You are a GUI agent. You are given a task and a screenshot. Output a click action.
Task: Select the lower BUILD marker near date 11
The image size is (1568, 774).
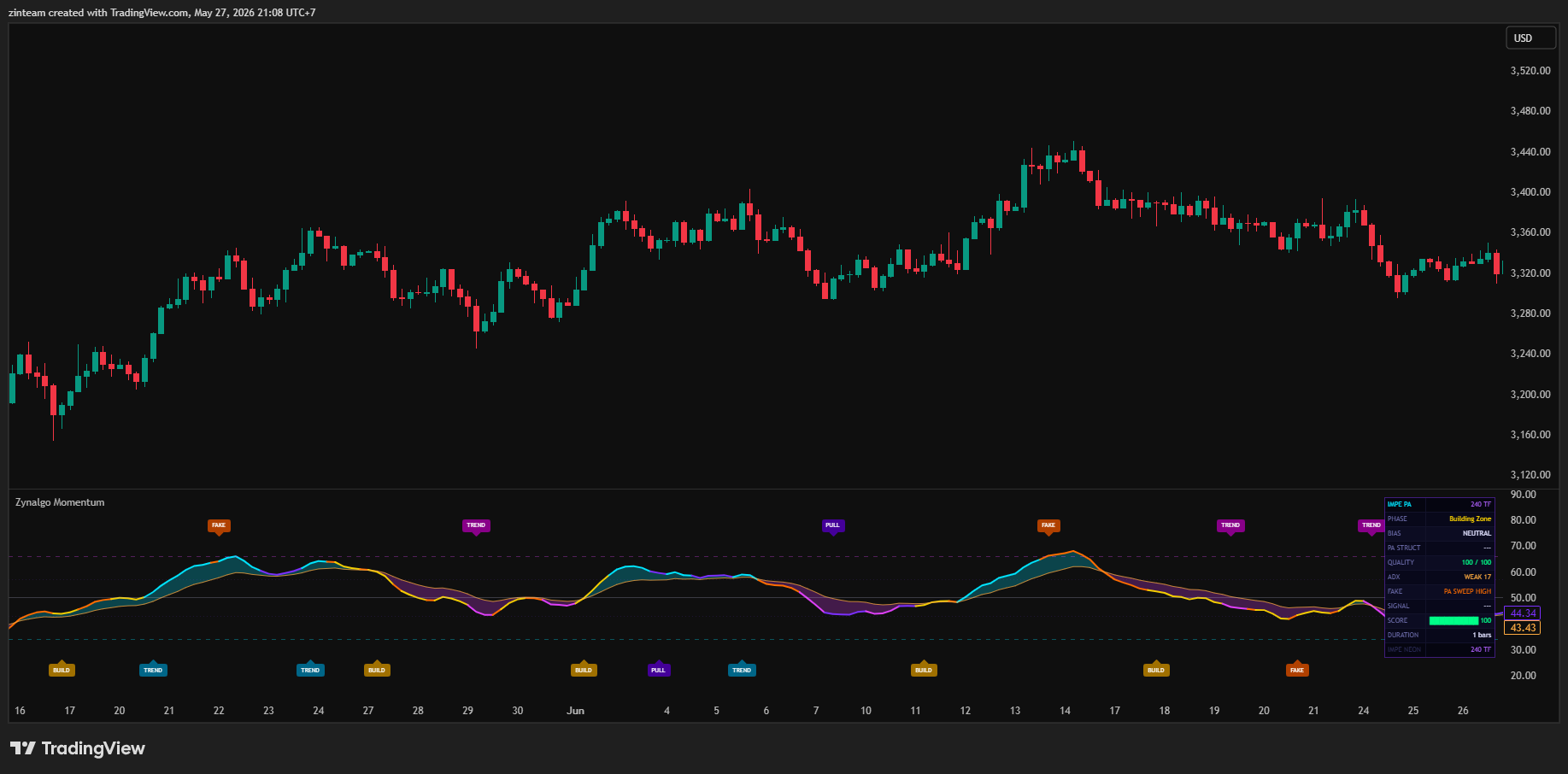click(924, 670)
